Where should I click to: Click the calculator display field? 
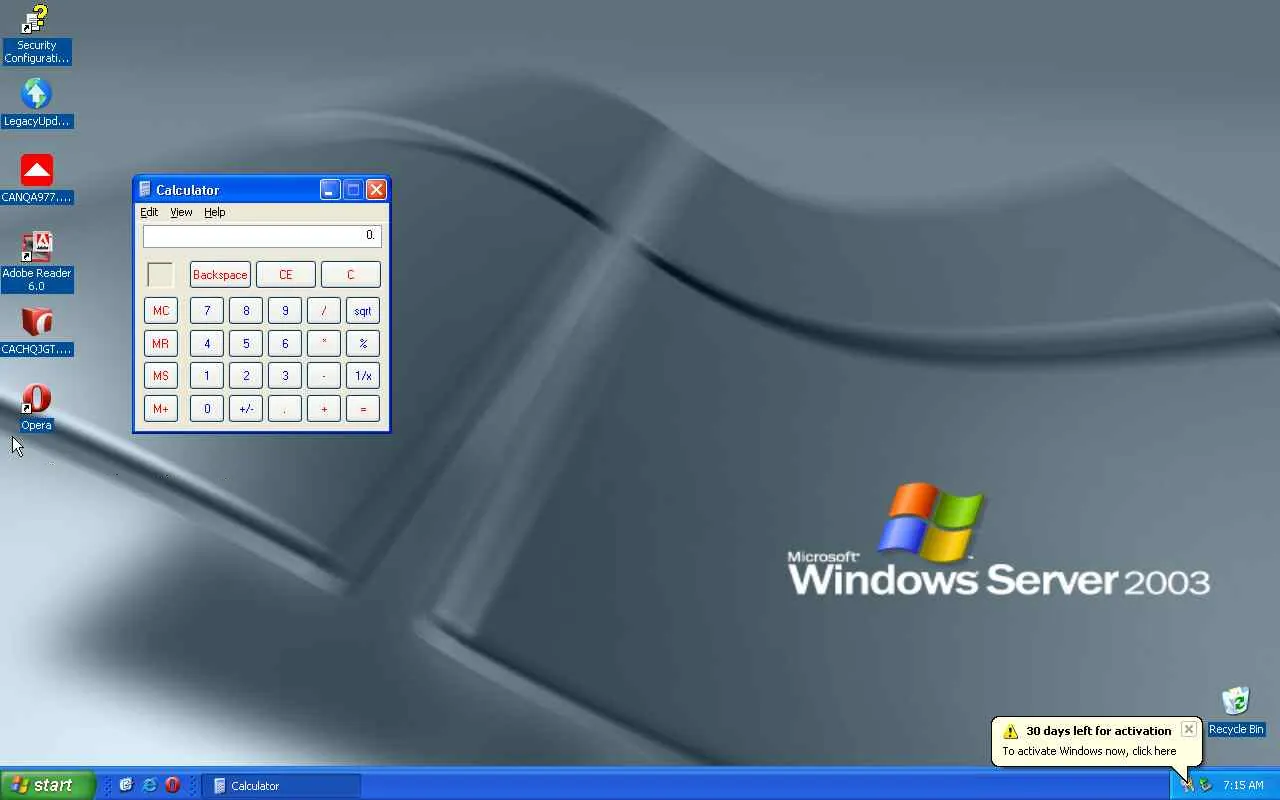tap(262, 236)
